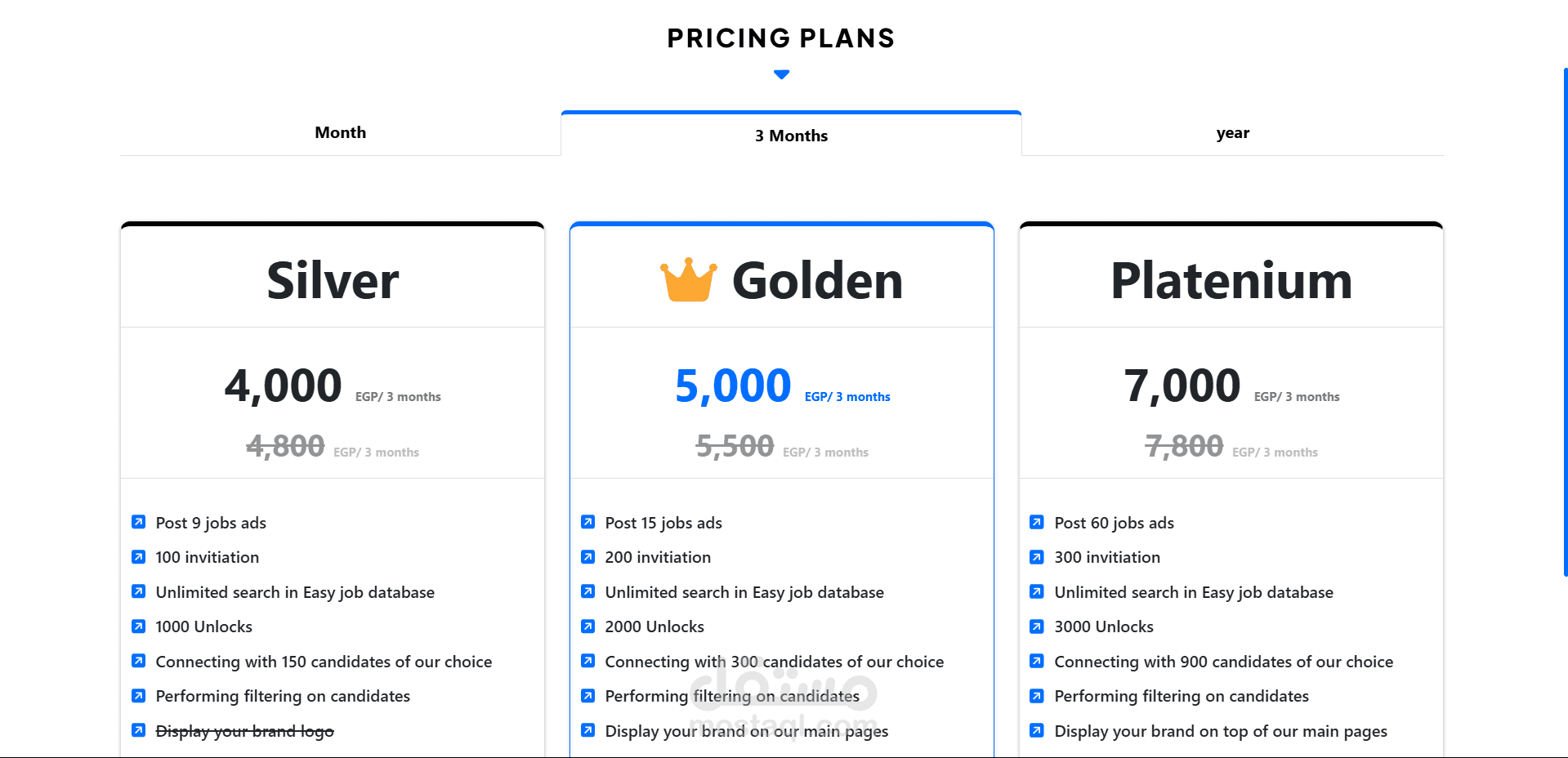Click the arrow icon next to 300 invitiation
Viewport: 1568px width, 758px height.
coord(1037,557)
